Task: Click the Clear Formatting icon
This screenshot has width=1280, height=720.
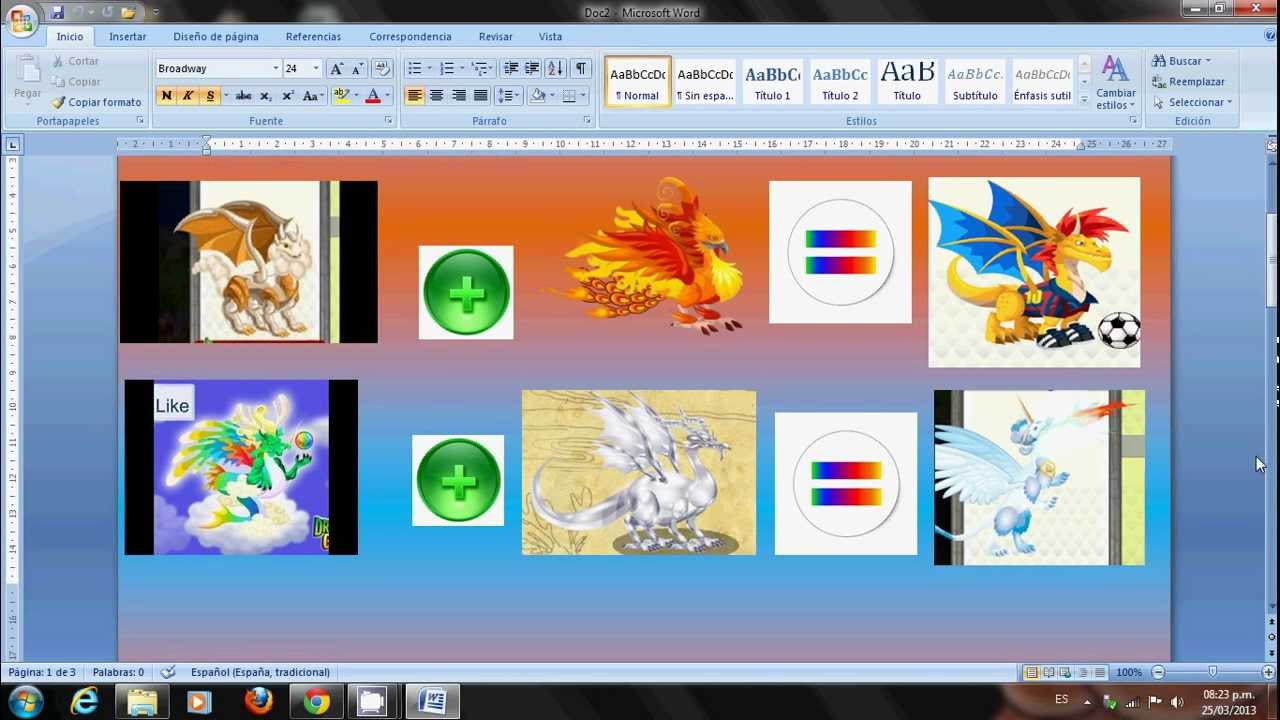Action: (382, 68)
